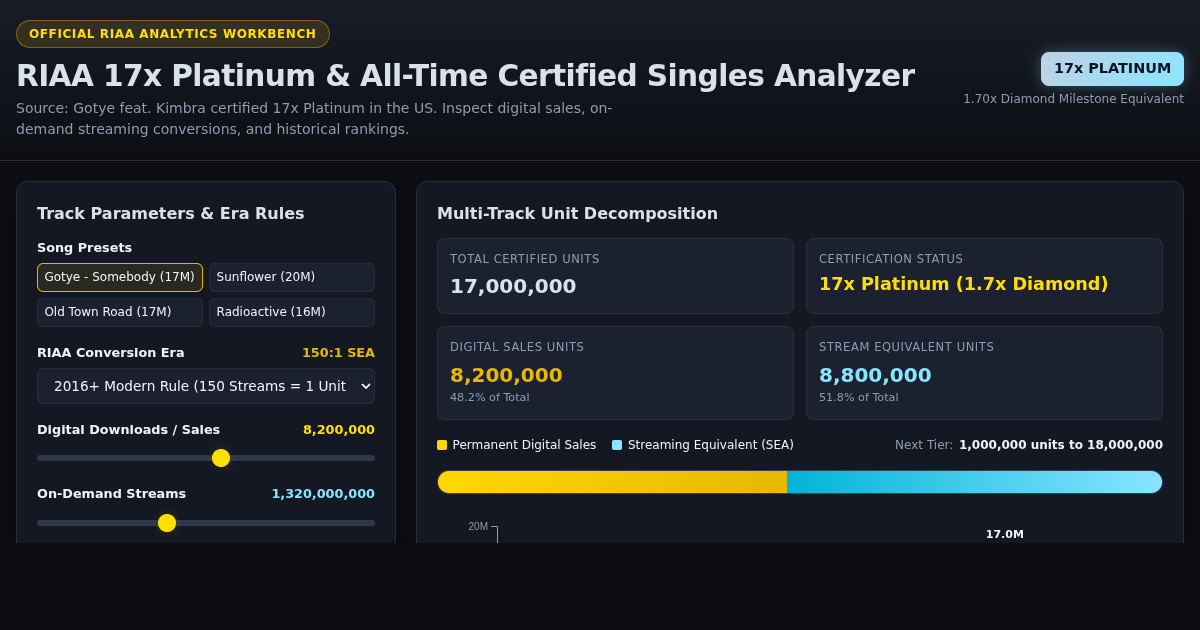Click the '1,000,000 units to 18,000,000' next tier text
The height and width of the screenshot is (630, 1200).
coord(1061,445)
